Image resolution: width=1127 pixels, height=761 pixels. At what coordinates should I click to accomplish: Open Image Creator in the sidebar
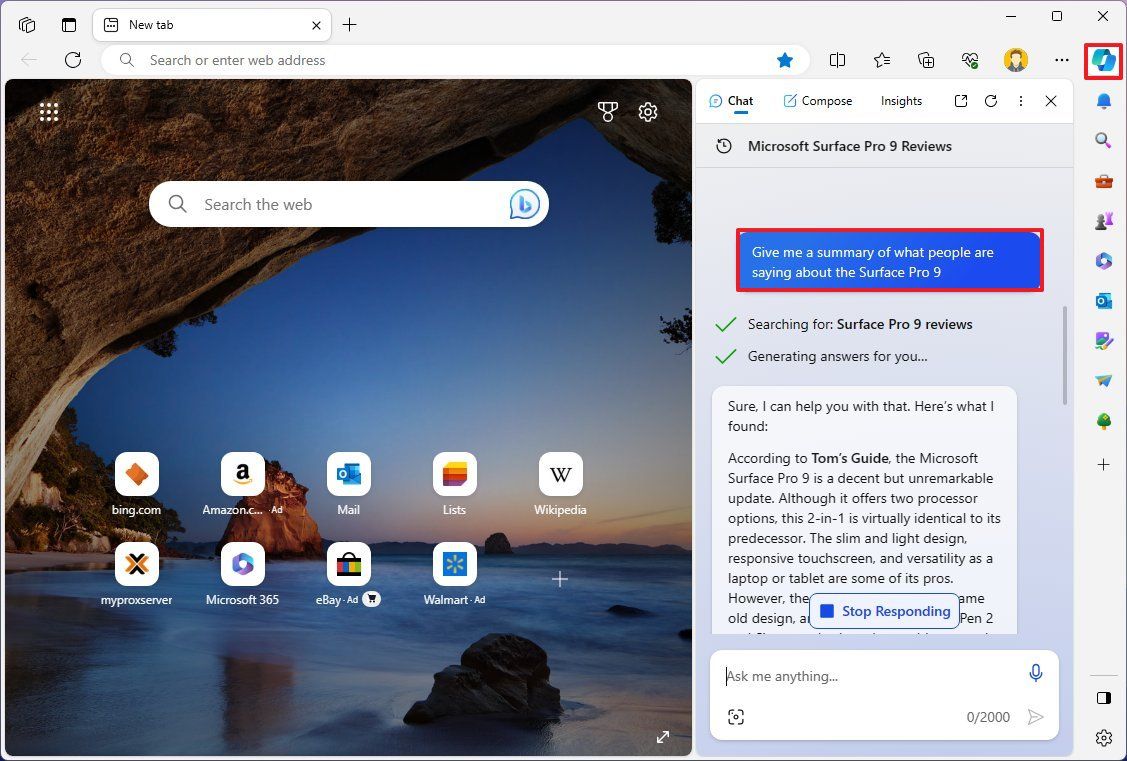pos(1103,341)
